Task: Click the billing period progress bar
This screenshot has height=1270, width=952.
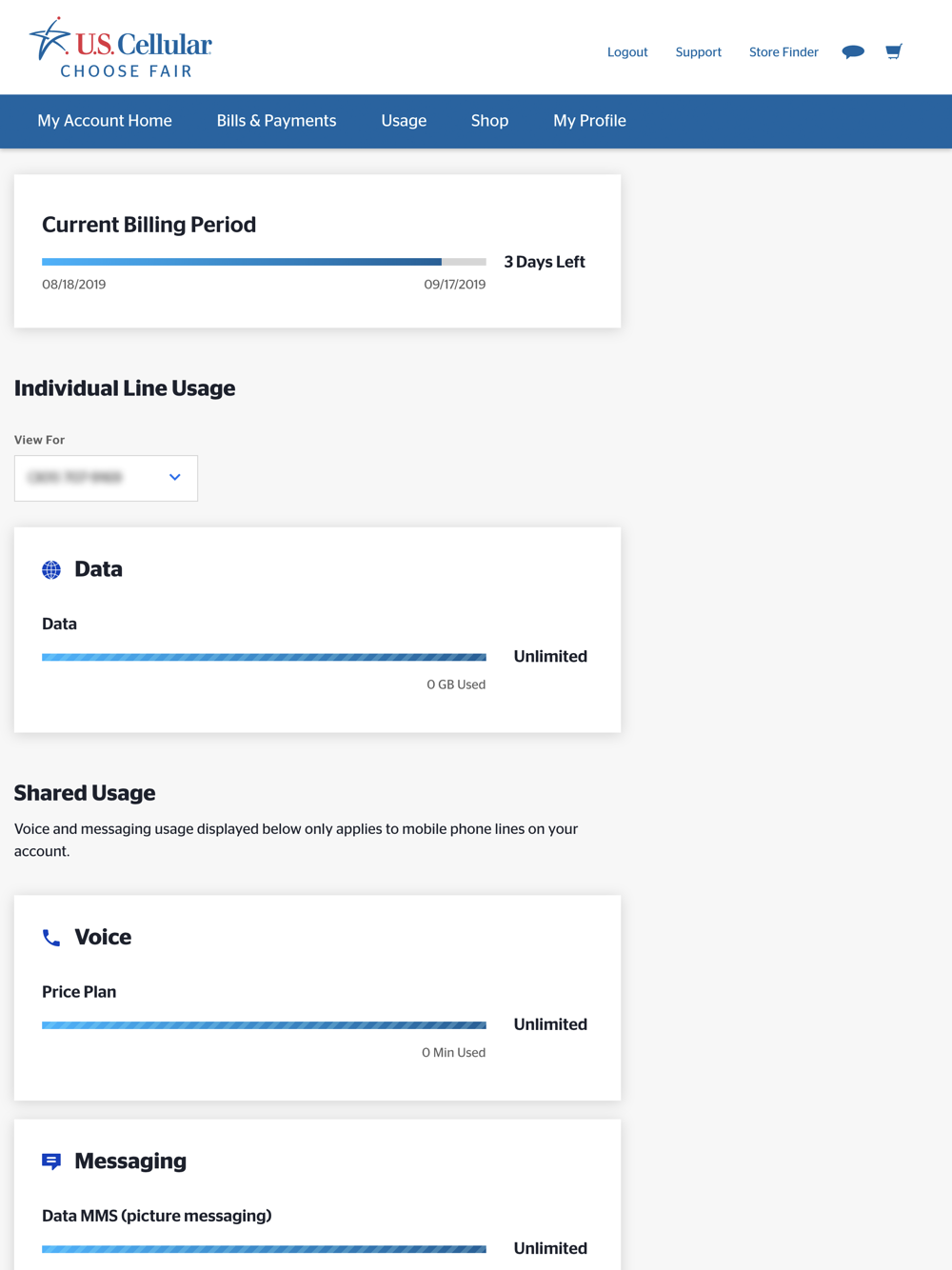Action: pyautogui.click(x=264, y=262)
